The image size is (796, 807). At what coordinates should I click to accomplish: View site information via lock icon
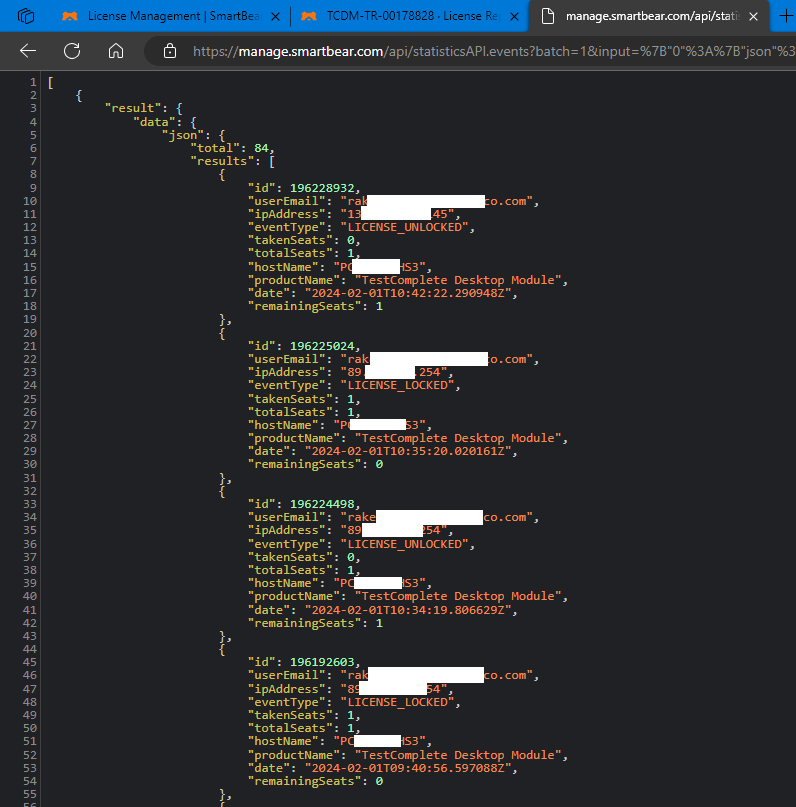point(170,51)
